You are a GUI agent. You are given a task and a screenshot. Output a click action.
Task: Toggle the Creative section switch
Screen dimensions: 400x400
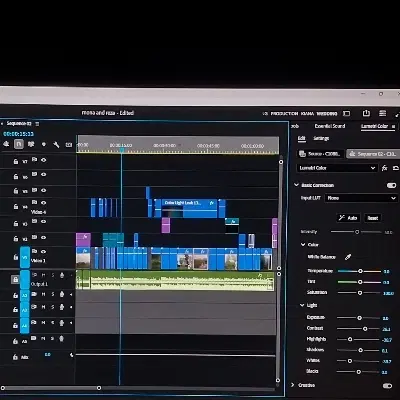387,386
